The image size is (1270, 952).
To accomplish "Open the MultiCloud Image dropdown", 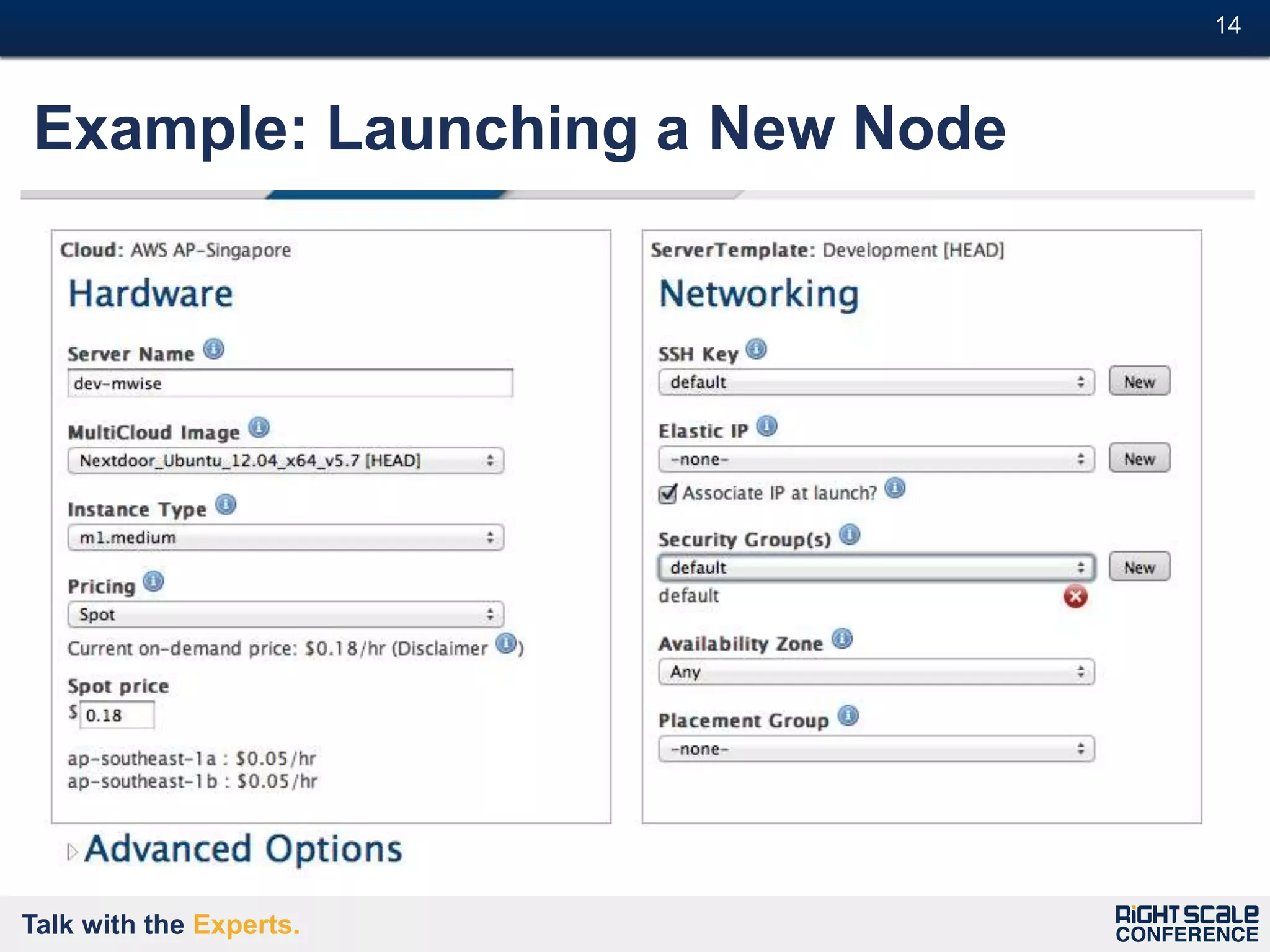I will [x=286, y=461].
